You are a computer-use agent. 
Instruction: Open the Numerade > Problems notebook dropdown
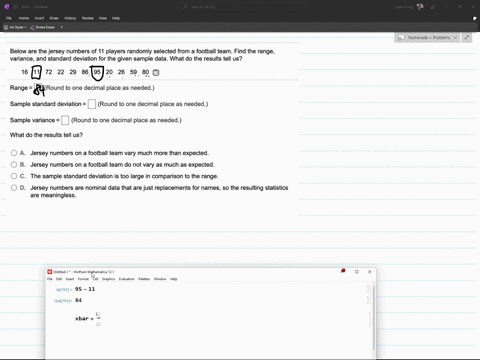click(x=427, y=38)
